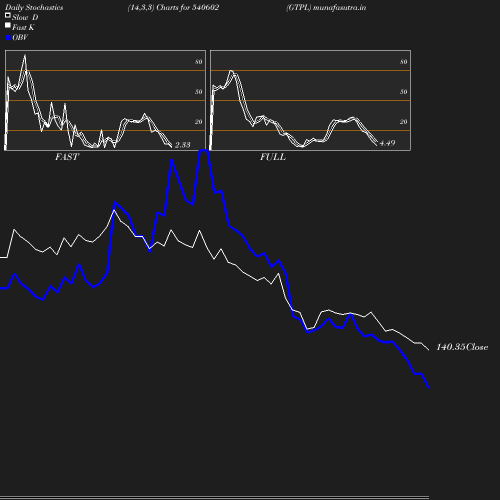This screenshot has height=500, width=500.
Task: Click the '140.35 Close' price label
Action: coord(462,347)
